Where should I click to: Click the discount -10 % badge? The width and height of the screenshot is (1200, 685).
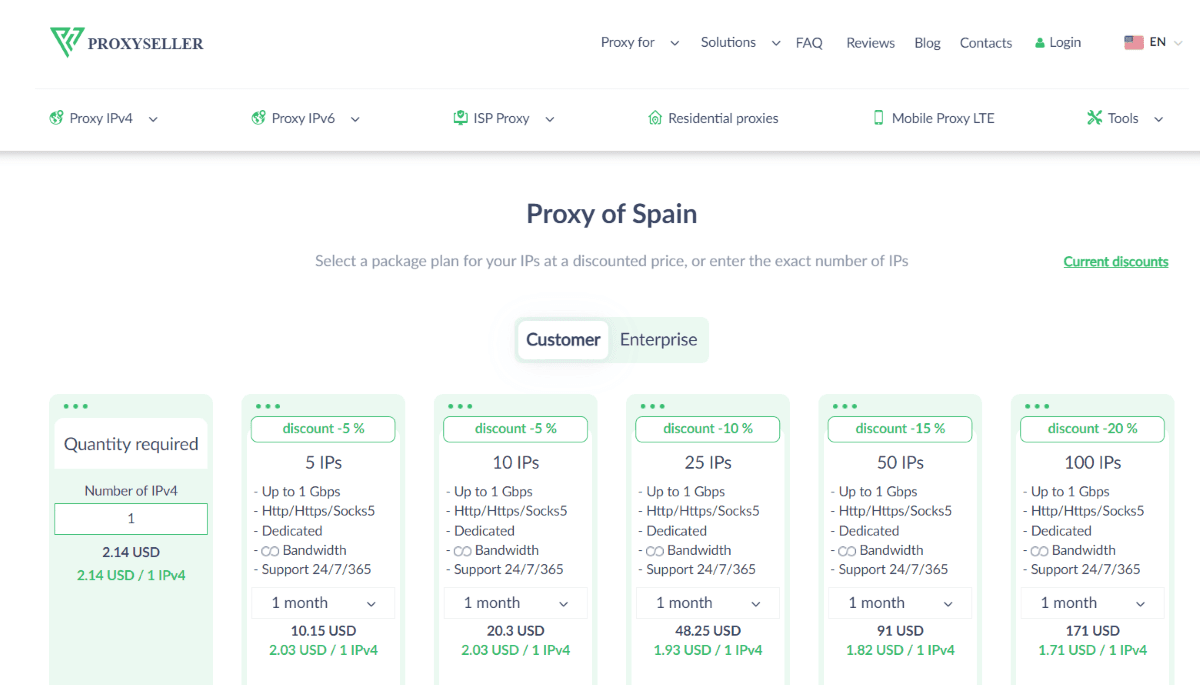707,429
